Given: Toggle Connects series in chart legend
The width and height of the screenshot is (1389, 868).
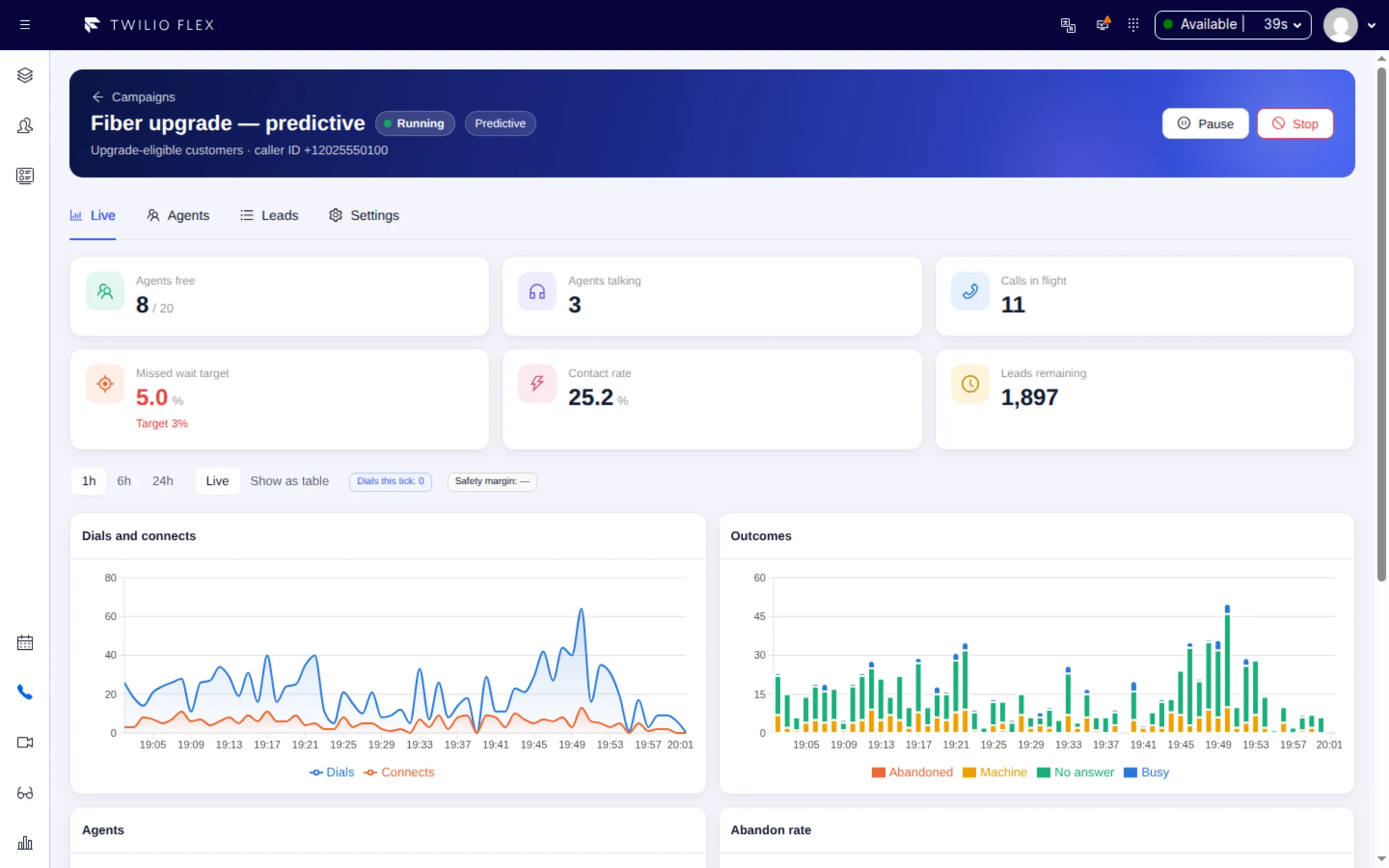Looking at the screenshot, I should (x=399, y=772).
